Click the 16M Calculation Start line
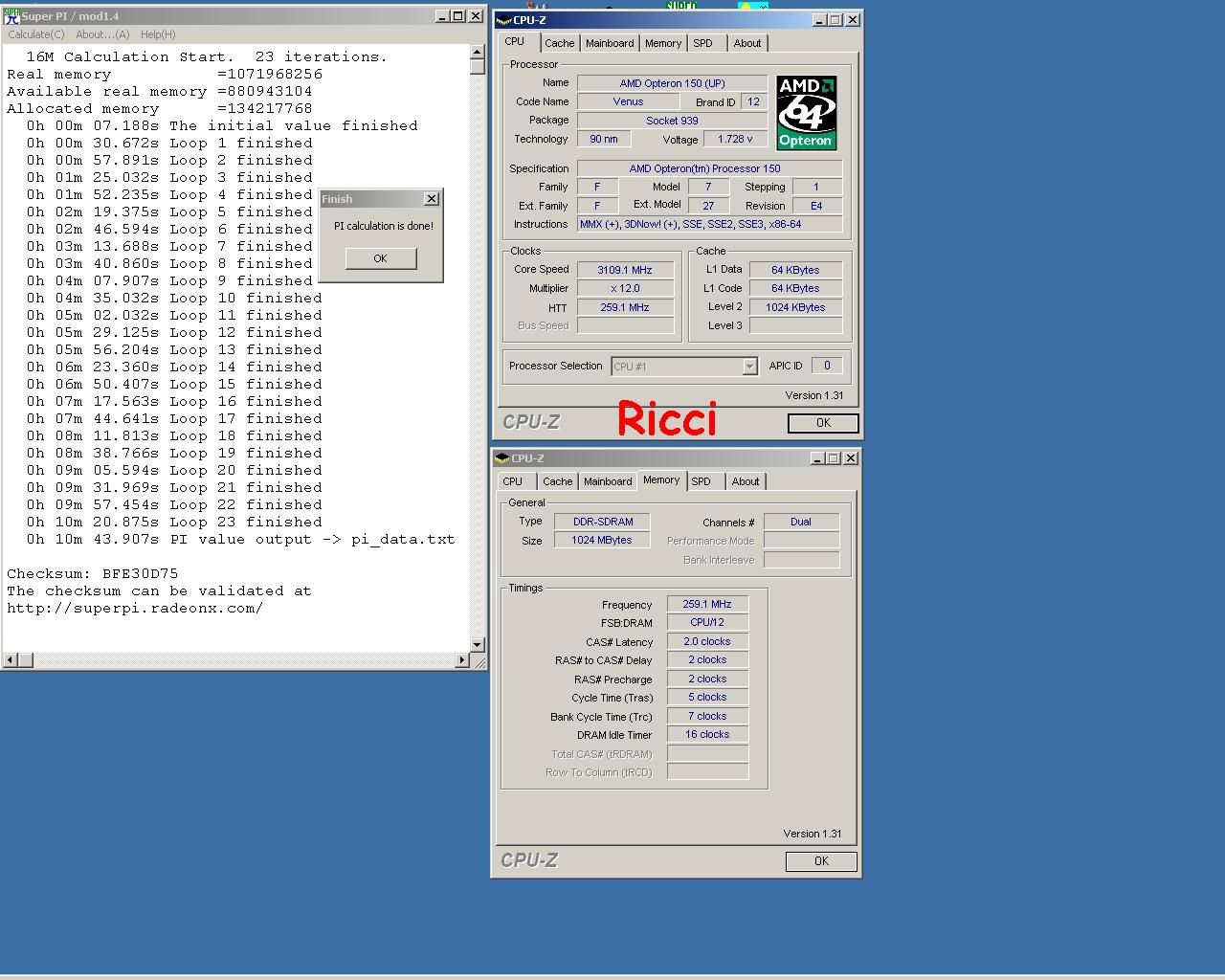Screen dimensions: 1225x980 click(207, 57)
